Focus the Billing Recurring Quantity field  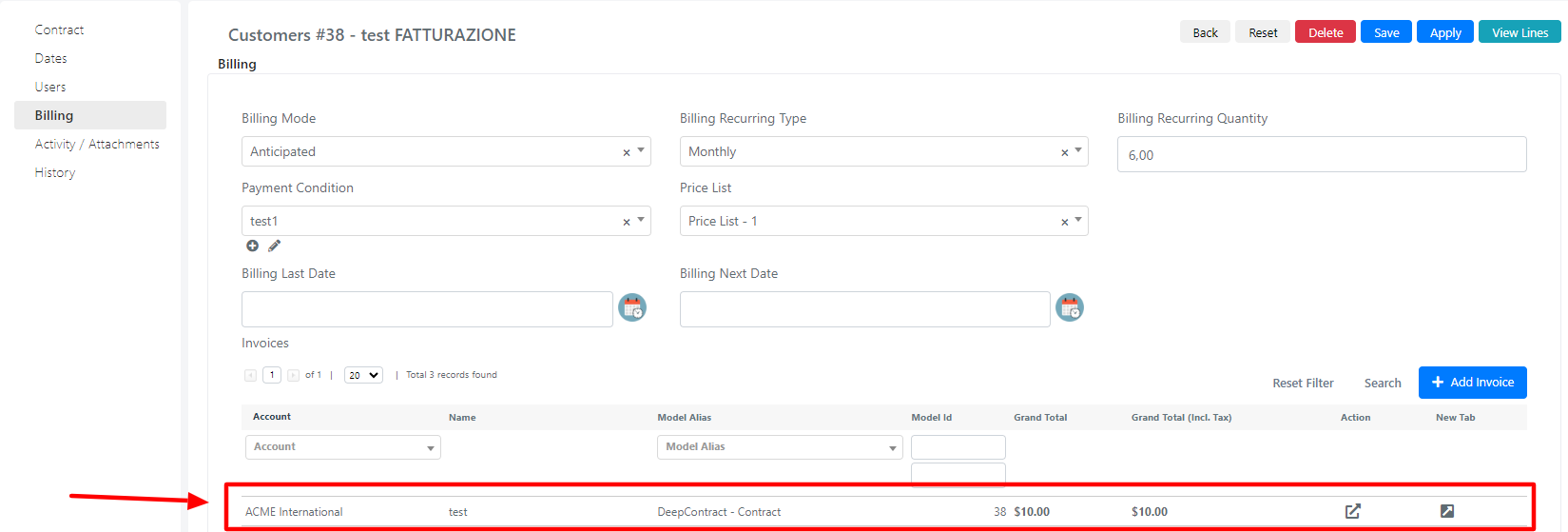click(1322, 154)
